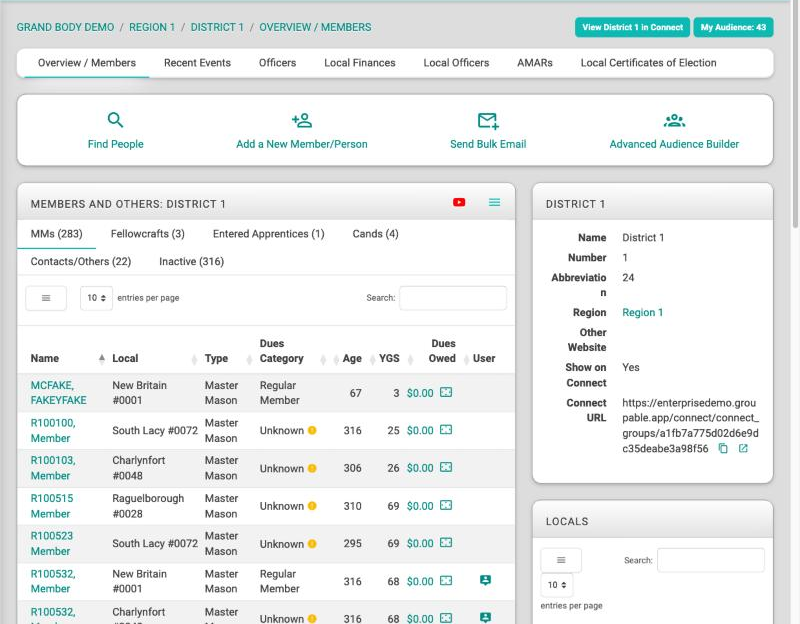Viewport: 800px width, 624px height.
Task: Go to Region 1 breadcrumb
Action: 152,27
